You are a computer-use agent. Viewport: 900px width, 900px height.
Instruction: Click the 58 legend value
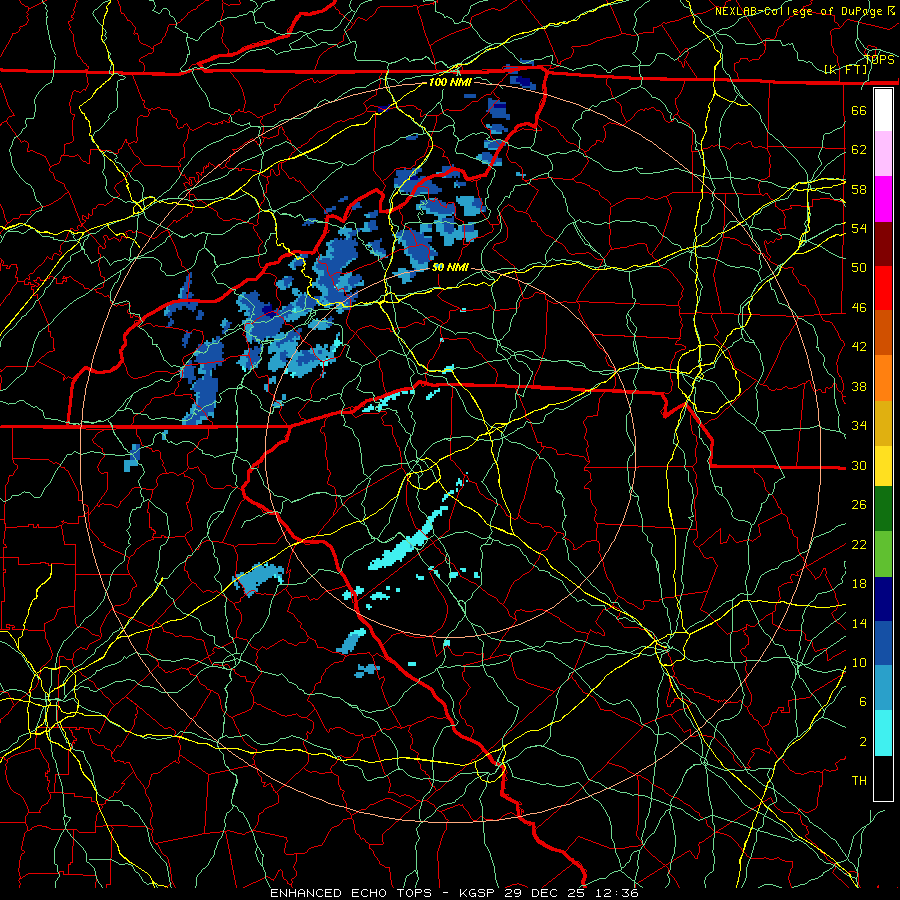859,189
